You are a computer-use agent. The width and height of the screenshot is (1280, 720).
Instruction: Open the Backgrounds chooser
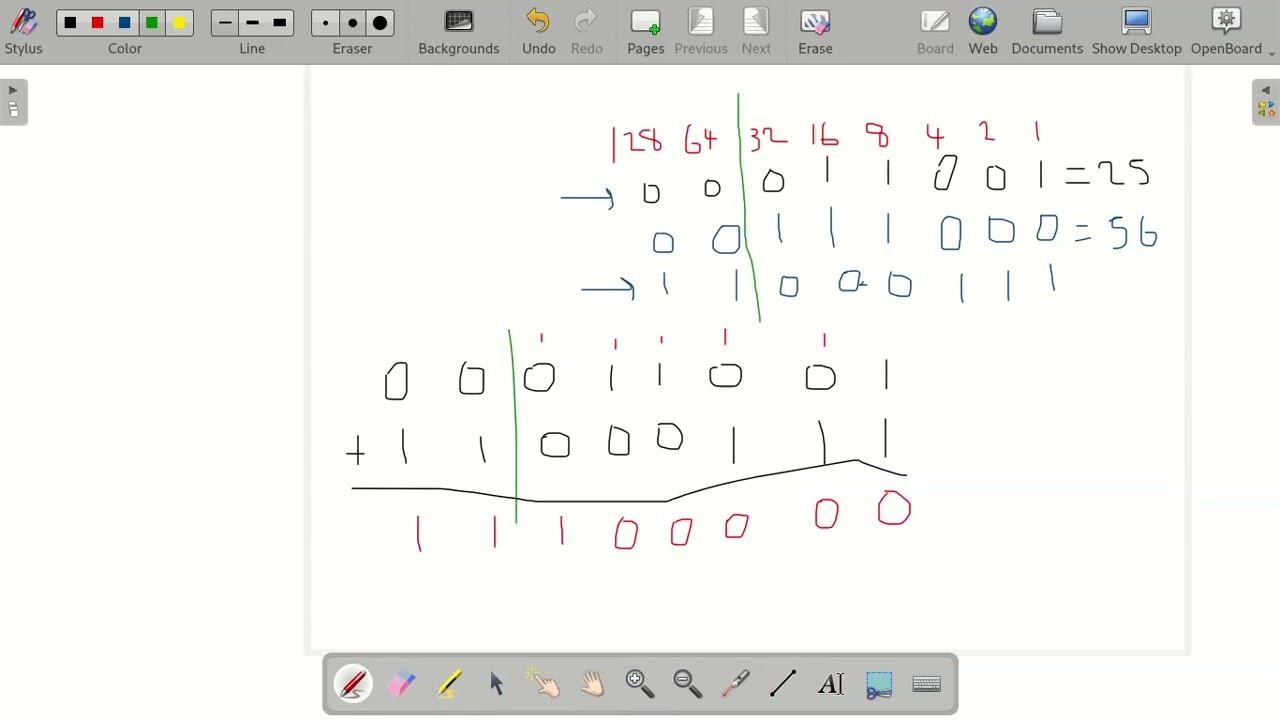click(459, 32)
